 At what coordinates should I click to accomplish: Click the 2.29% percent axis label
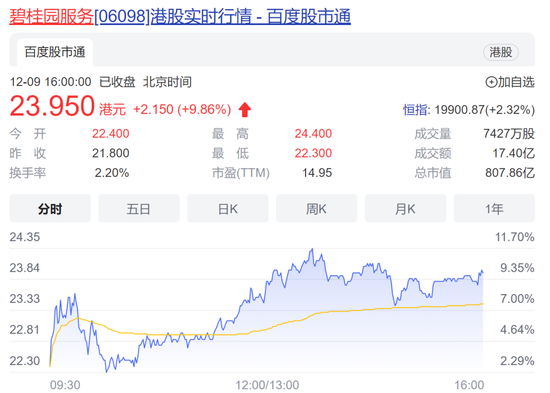[x=517, y=361]
